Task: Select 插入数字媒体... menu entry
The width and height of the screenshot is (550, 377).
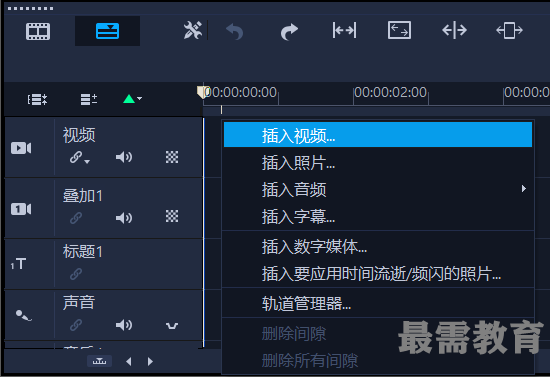Action: (x=378, y=246)
